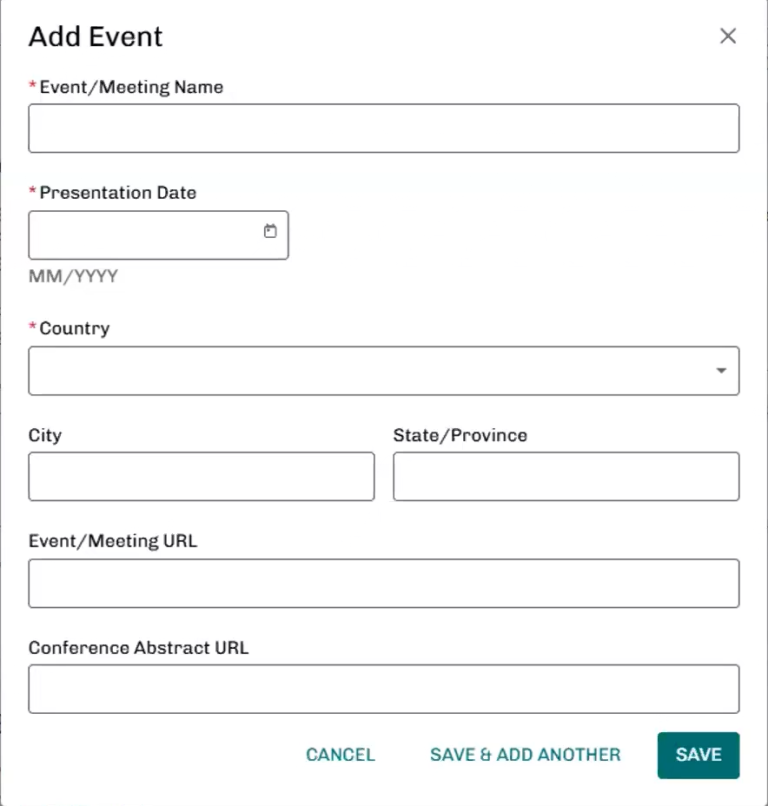Viewport: 768px width, 806px height.
Task: Click the City label text
Action: 45,435
